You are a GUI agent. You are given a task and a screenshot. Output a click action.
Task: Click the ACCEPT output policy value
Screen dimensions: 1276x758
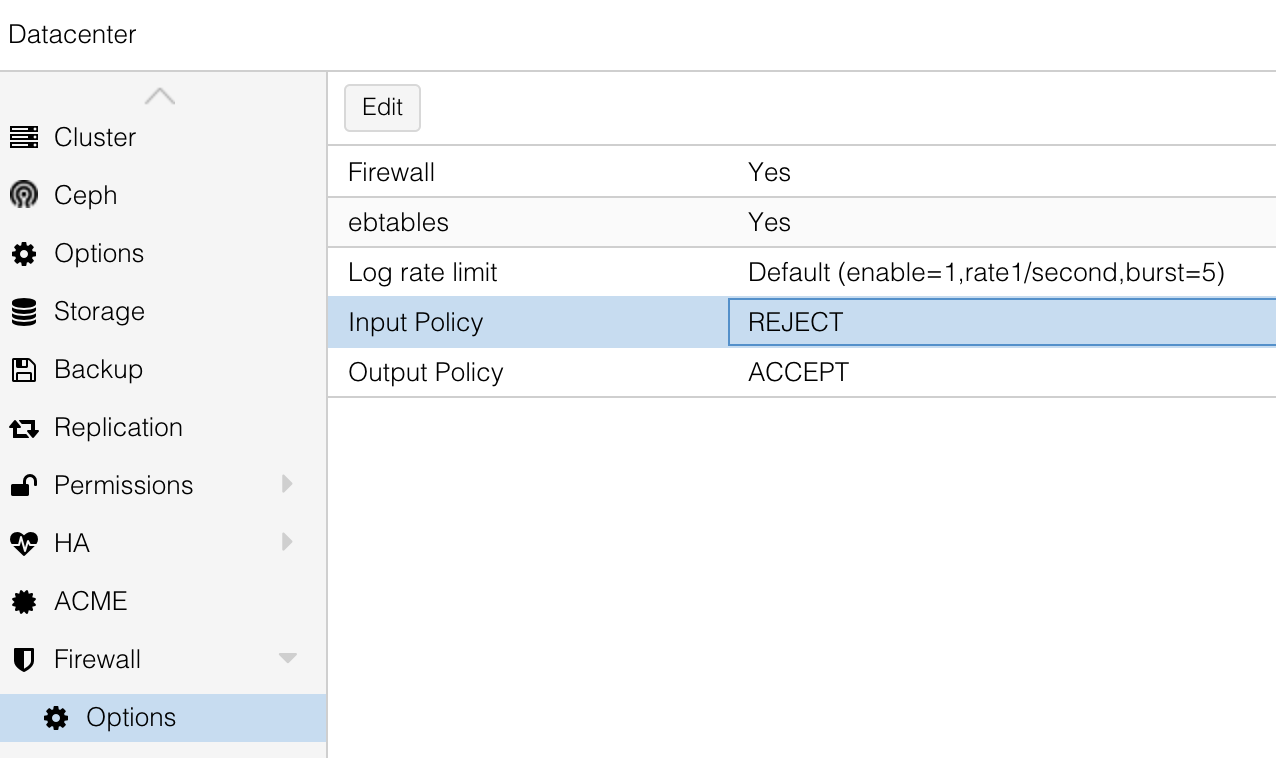[798, 372]
